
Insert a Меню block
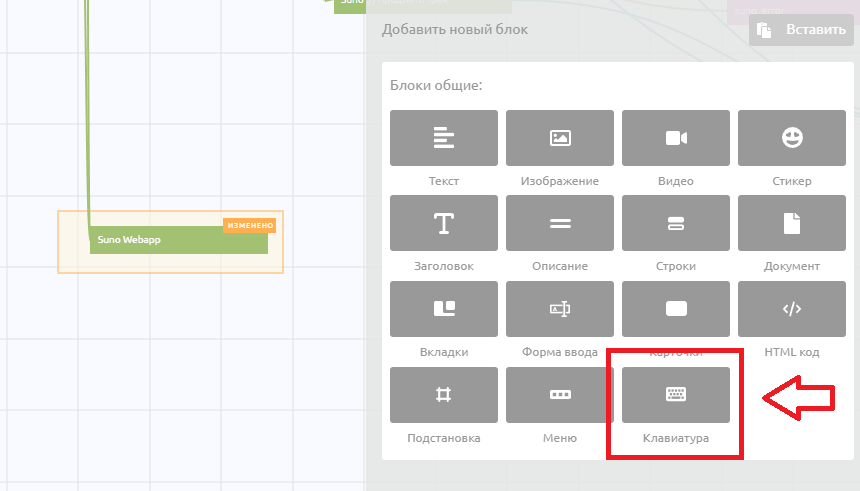tap(559, 394)
